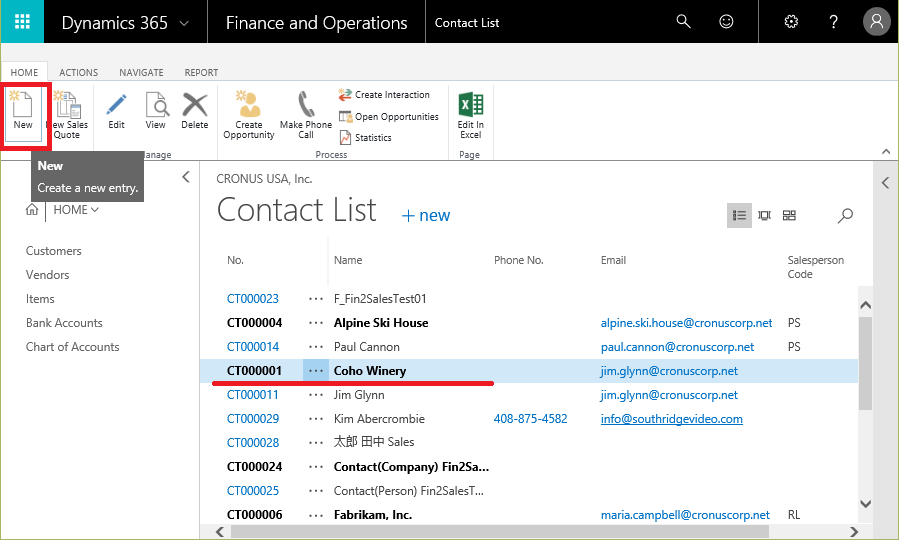Click the home house icon in the sidebar
The width and height of the screenshot is (899, 540).
pos(32,210)
